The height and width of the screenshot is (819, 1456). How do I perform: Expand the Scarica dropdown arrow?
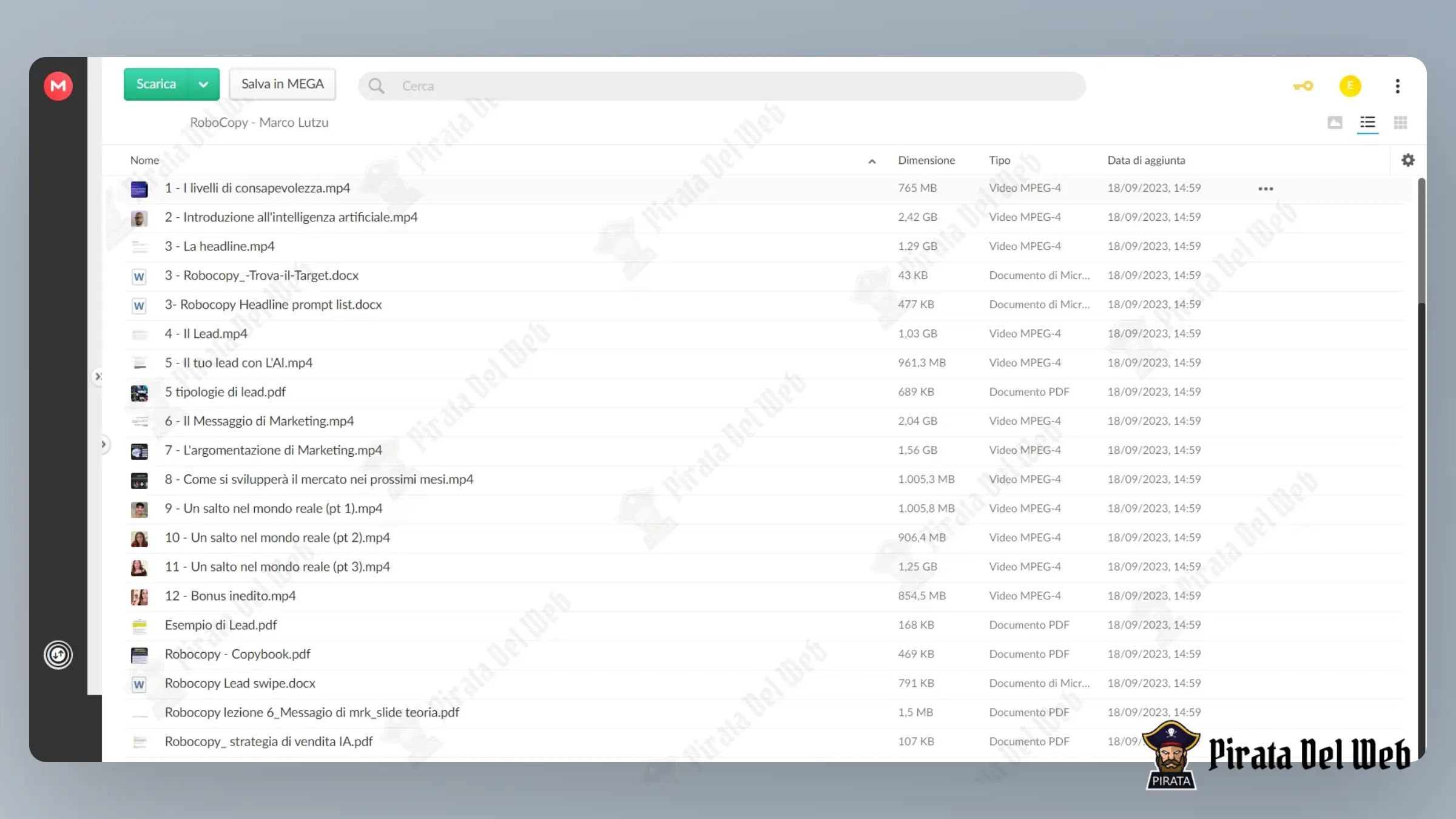(204, 84)
